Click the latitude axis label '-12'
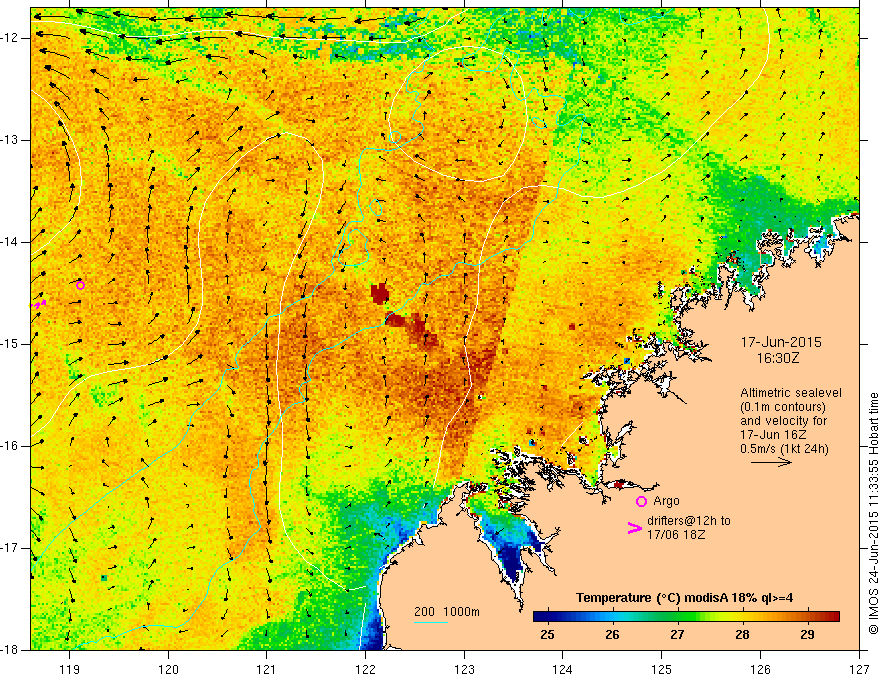Screen dimensions: 880x680 coord(11,38)
